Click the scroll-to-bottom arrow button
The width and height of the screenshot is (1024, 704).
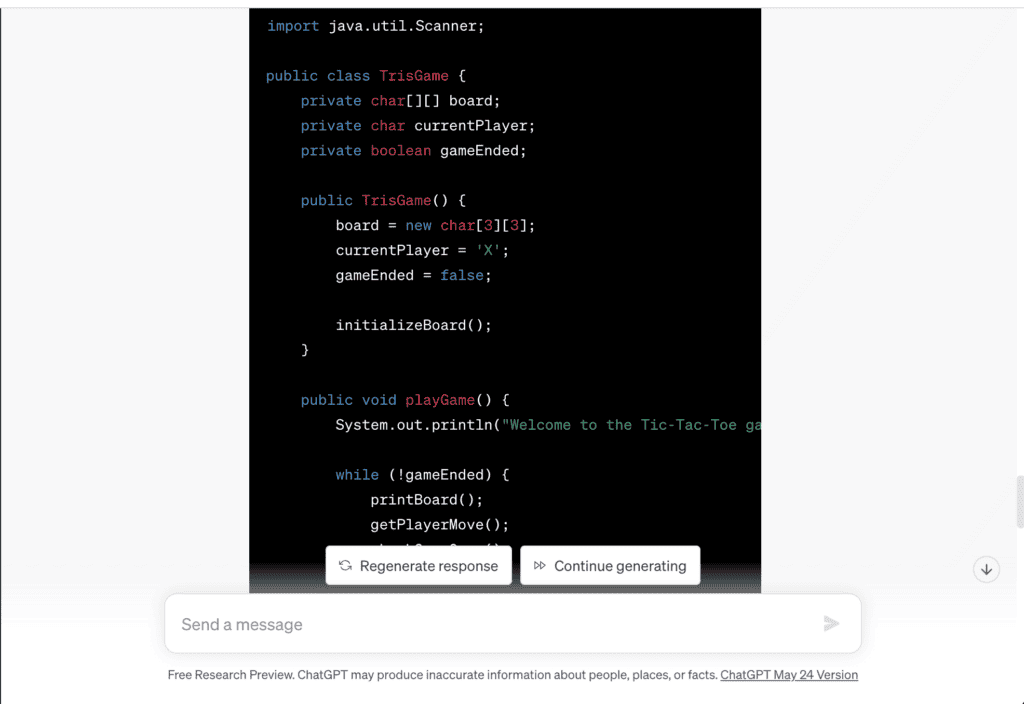(986, 569)
